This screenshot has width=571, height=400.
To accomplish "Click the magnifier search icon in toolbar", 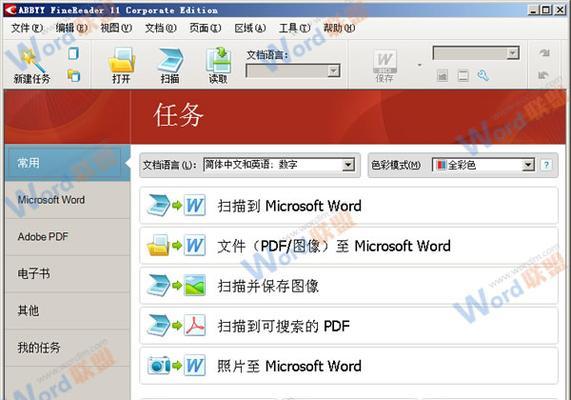I will point(483,76).
